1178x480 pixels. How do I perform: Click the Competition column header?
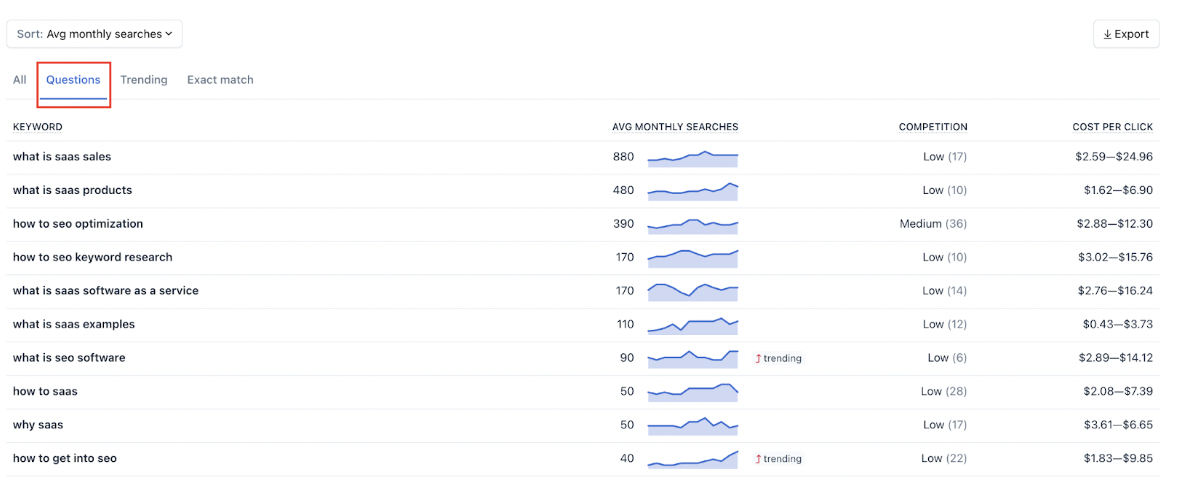[x=933, y=127]
